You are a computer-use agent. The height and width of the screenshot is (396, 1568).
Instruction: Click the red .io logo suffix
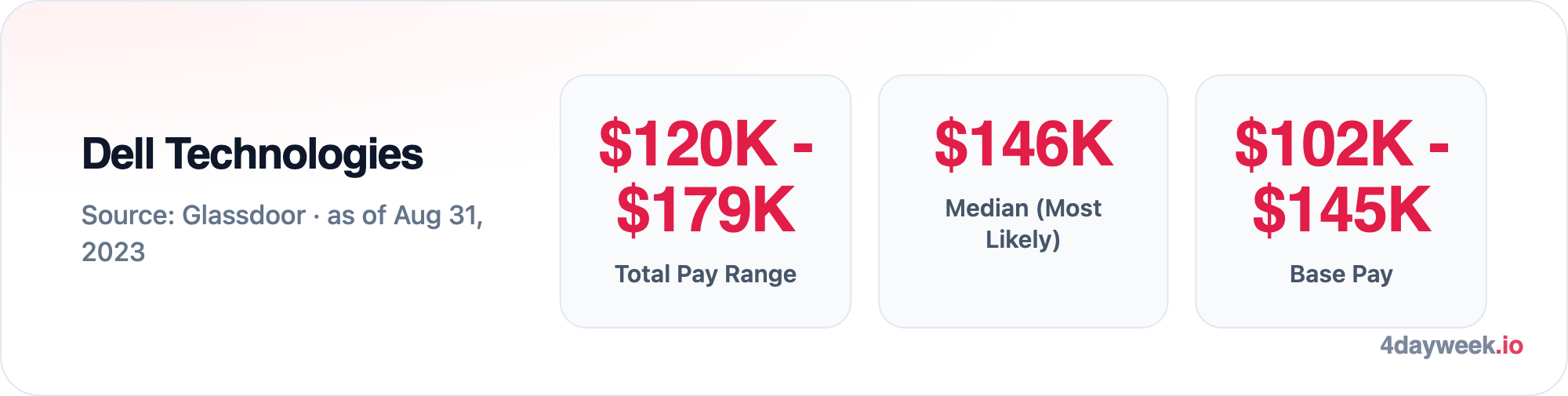tap(1508, 345)
